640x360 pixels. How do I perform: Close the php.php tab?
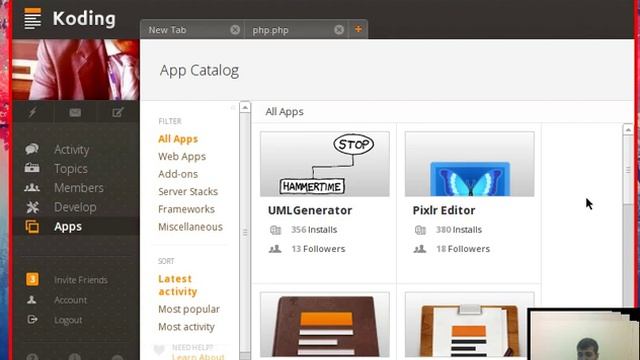(339, 29)
